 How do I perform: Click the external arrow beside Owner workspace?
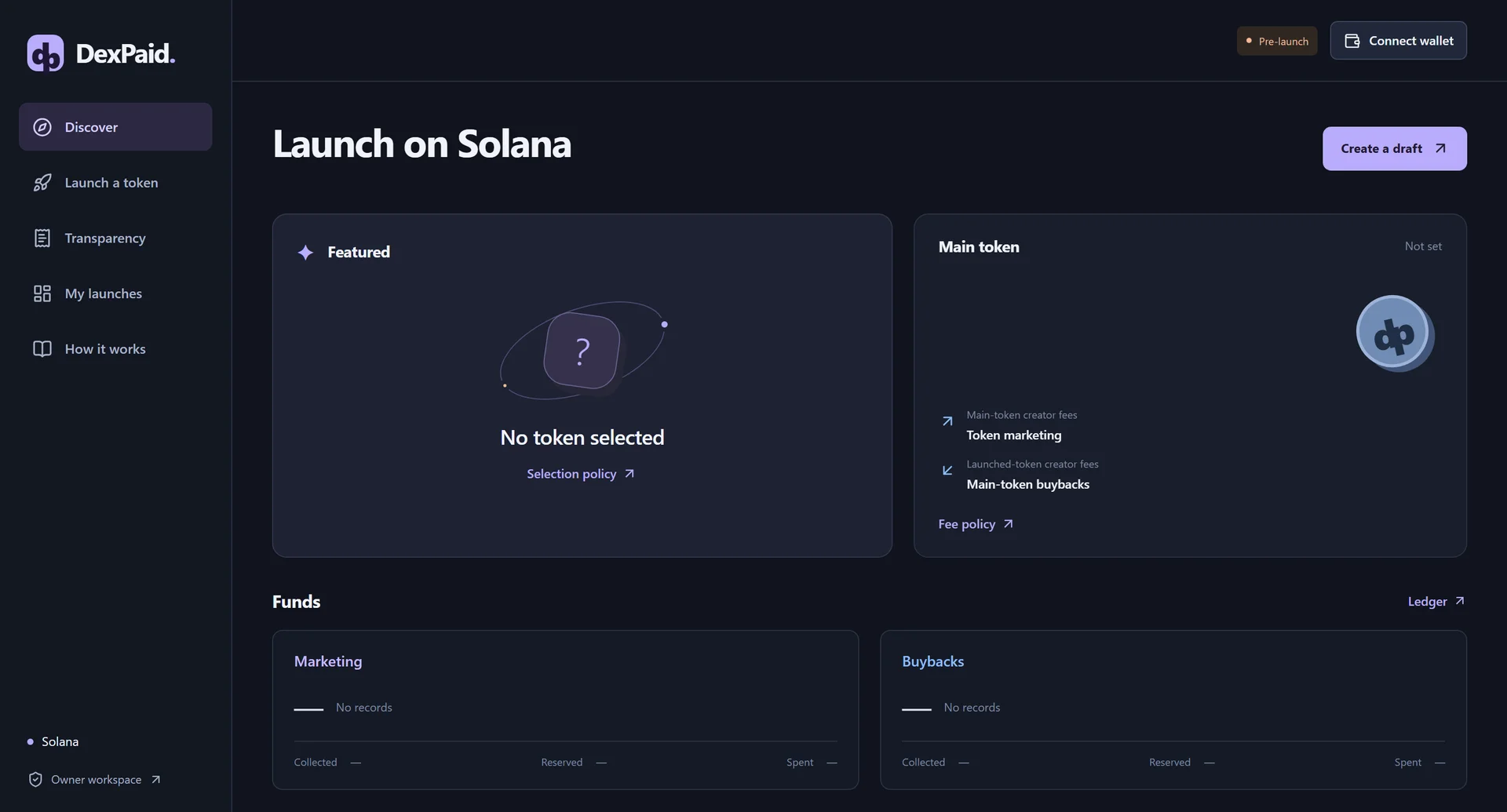(x=155, y=780)
